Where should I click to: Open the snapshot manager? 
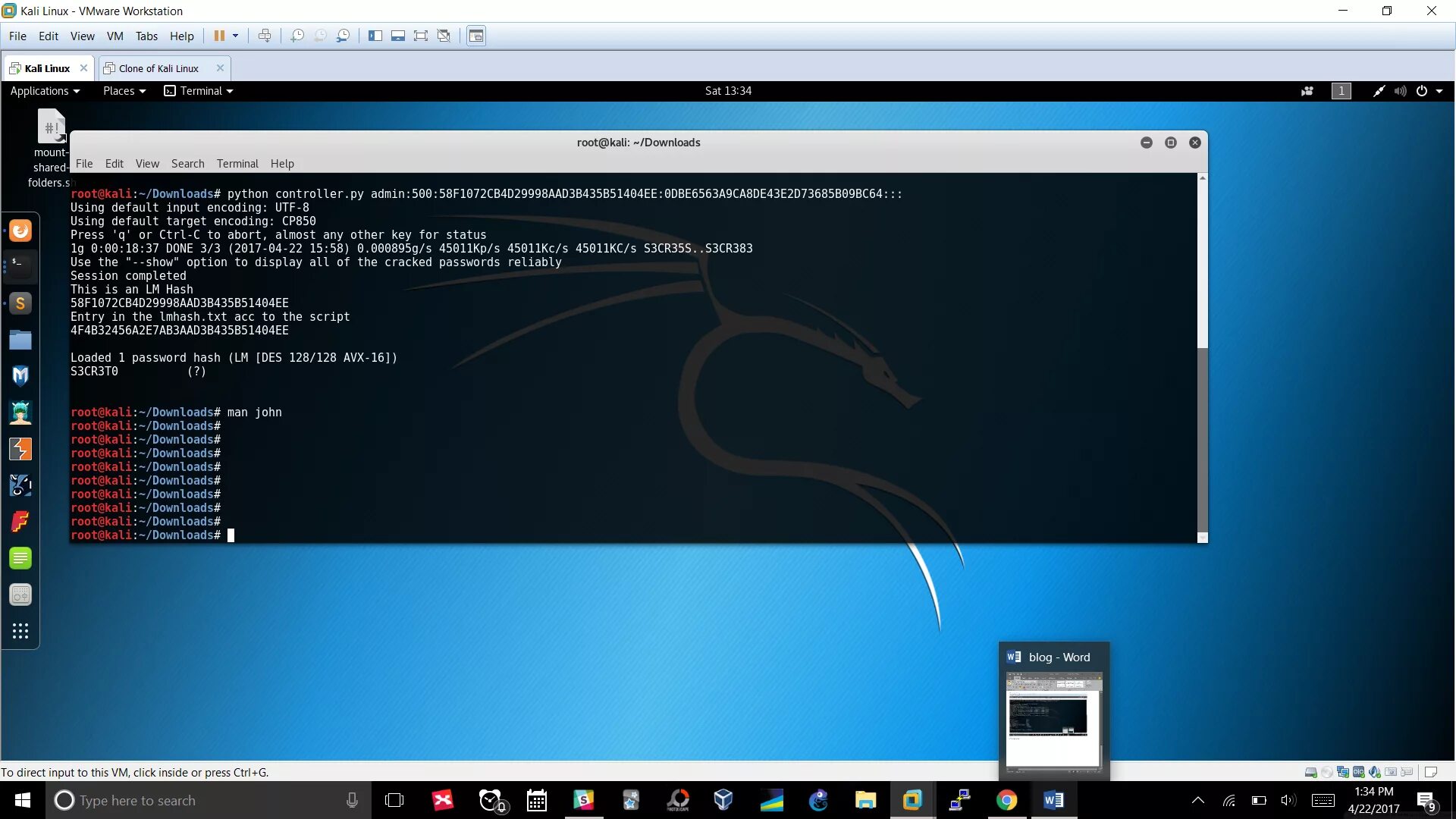344,36
